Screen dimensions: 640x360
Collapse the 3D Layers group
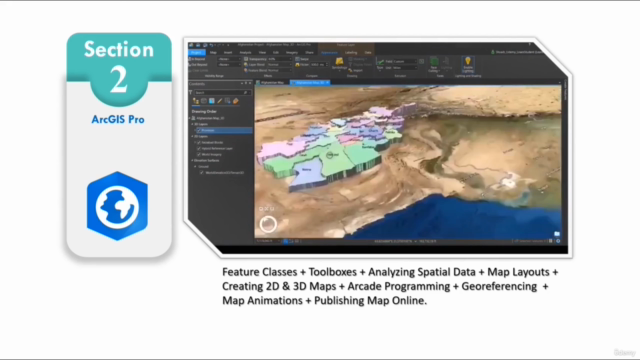[x=193, y=124]
